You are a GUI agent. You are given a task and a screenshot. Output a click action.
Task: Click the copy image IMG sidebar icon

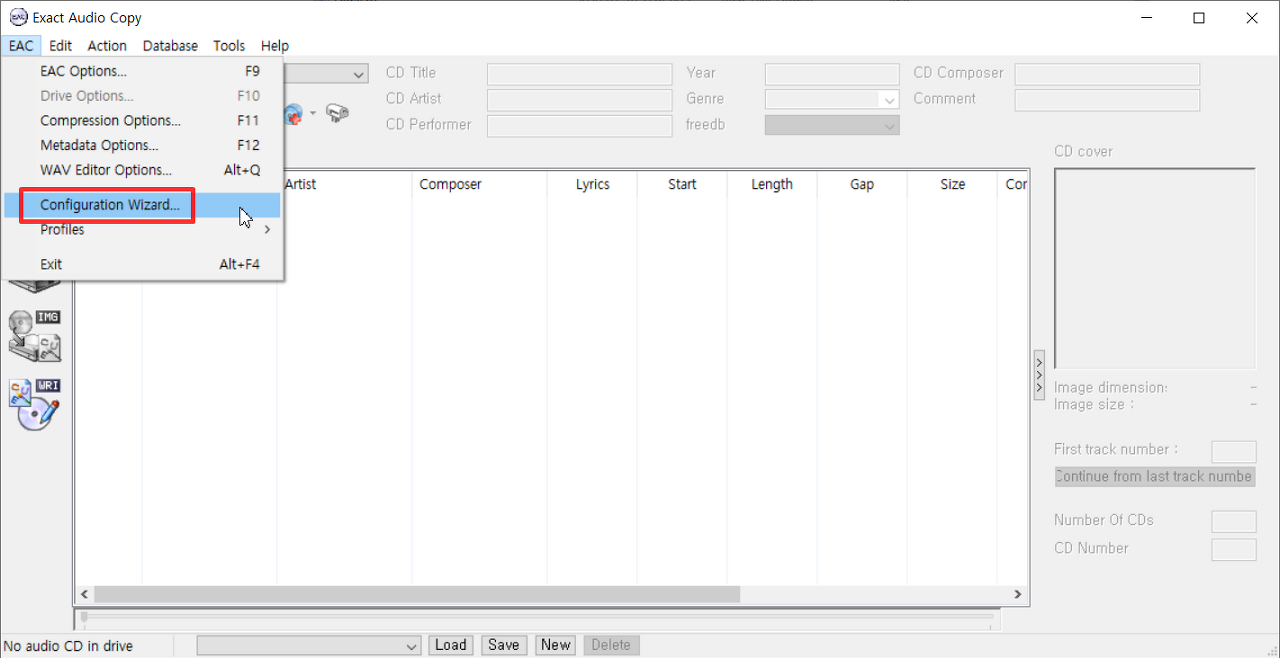(35, 335)
